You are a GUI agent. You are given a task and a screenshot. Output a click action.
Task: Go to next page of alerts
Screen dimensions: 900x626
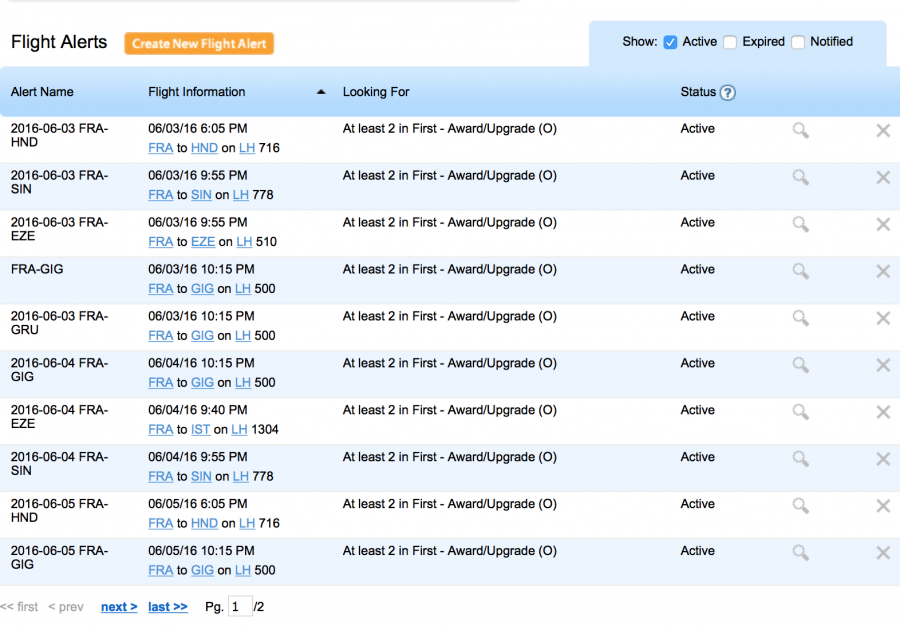[119, 607]
